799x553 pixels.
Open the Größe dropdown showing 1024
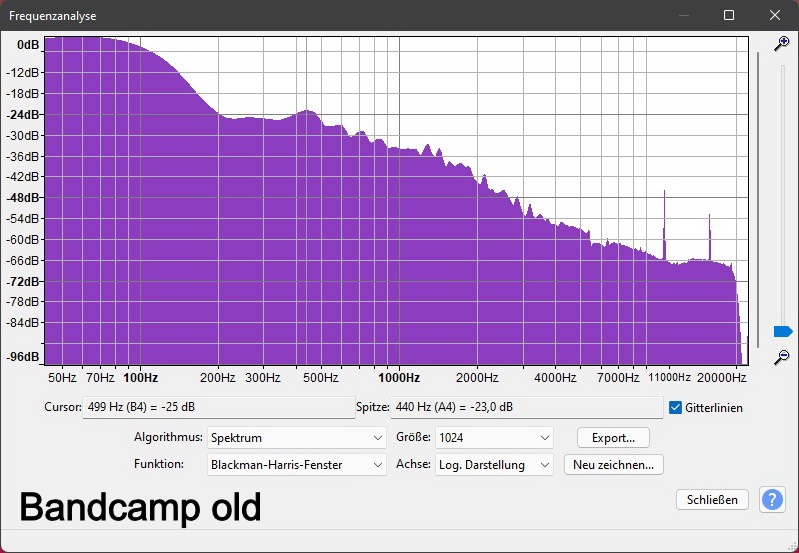click(x=494, y=438)
